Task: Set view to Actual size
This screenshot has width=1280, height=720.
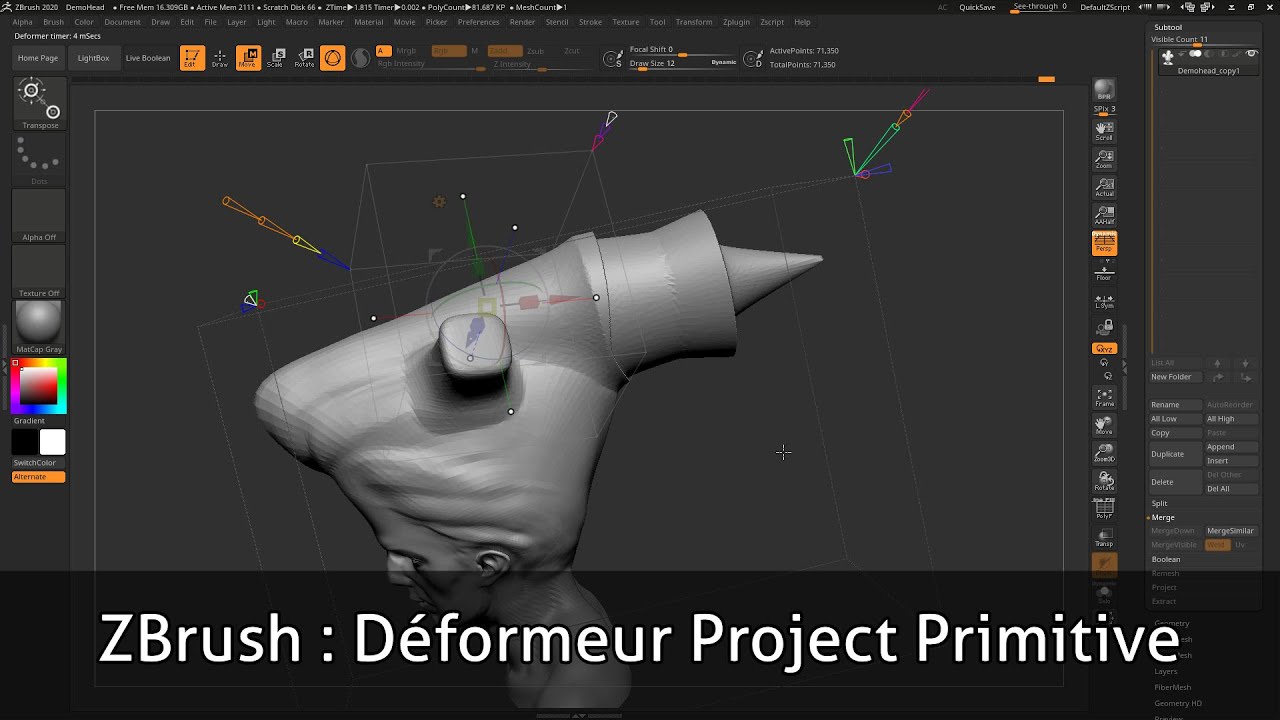Action: 1104,187
